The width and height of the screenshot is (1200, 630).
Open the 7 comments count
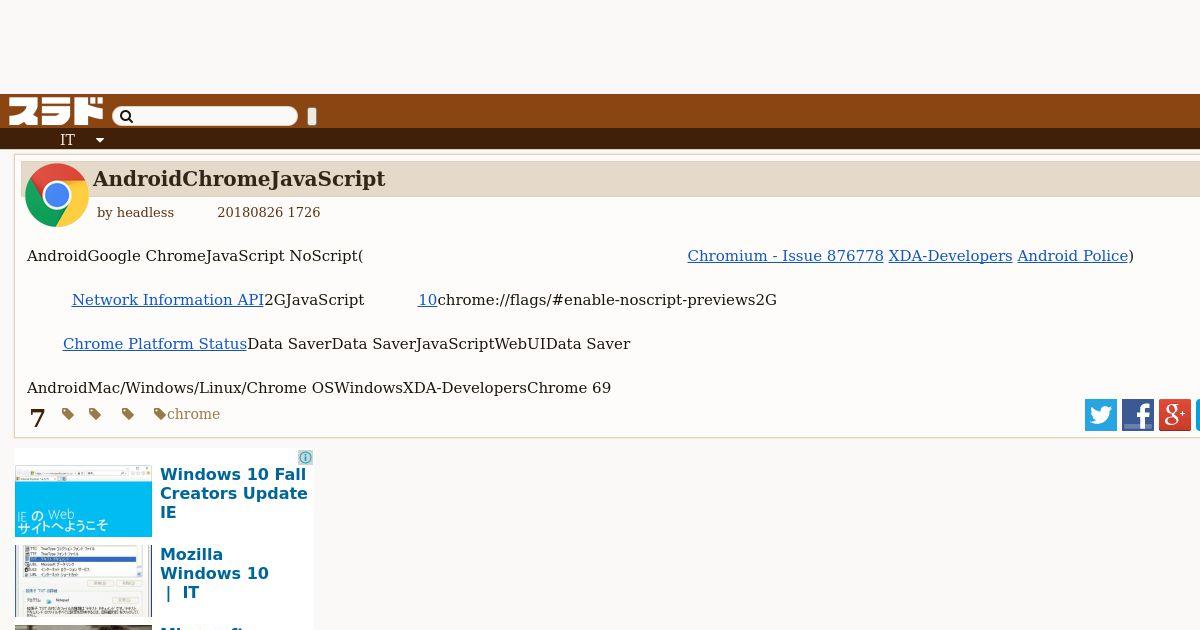(x=38, y=418)
